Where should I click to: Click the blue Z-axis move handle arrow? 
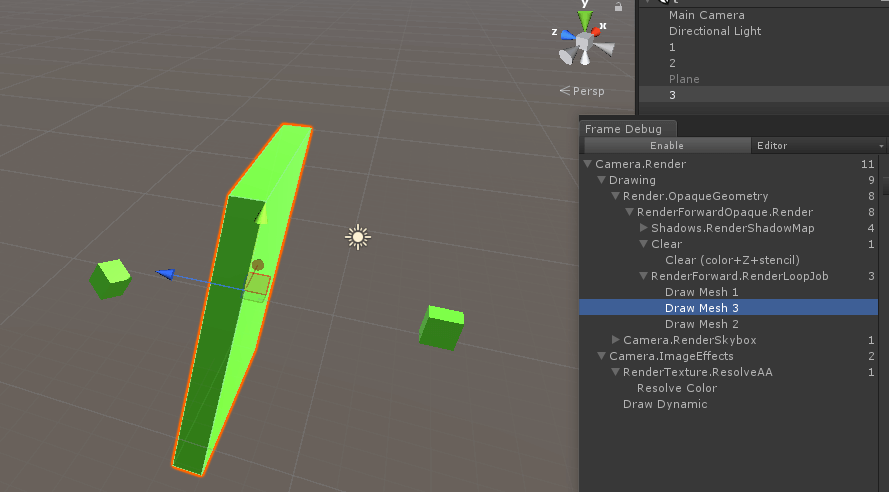pos(165,274)
